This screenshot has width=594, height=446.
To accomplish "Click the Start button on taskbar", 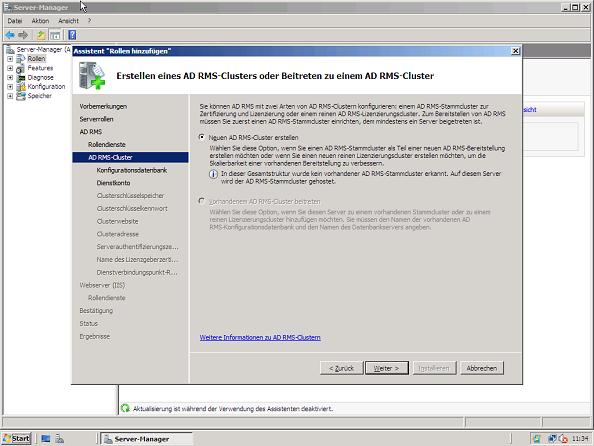I will tap(16, 439).
